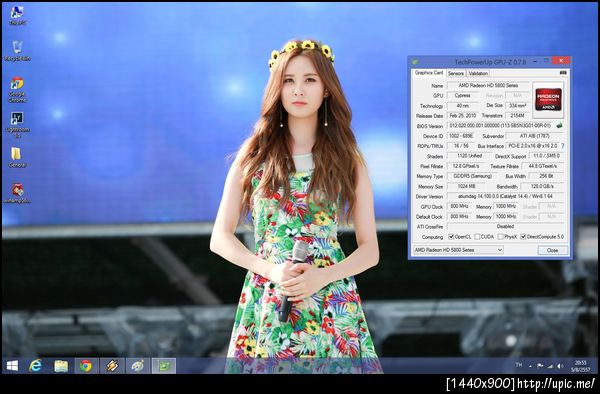Screen dimensions: 600x394
Task: Click the Bus Width 256 Bit value
Action: (546, 176)
